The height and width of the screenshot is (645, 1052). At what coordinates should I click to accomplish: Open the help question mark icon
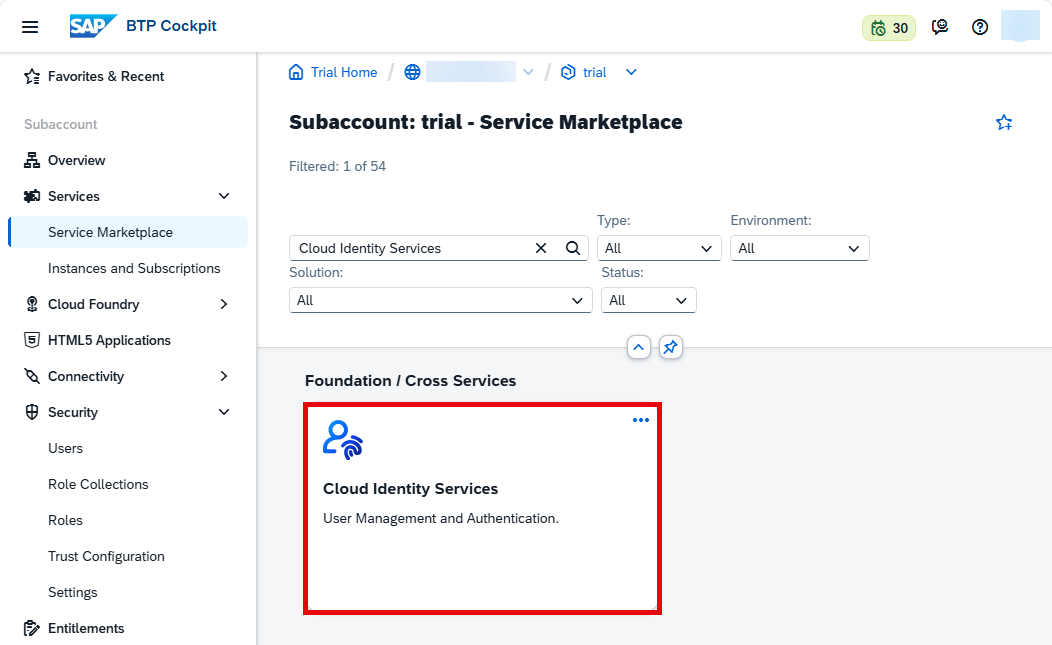980,27
